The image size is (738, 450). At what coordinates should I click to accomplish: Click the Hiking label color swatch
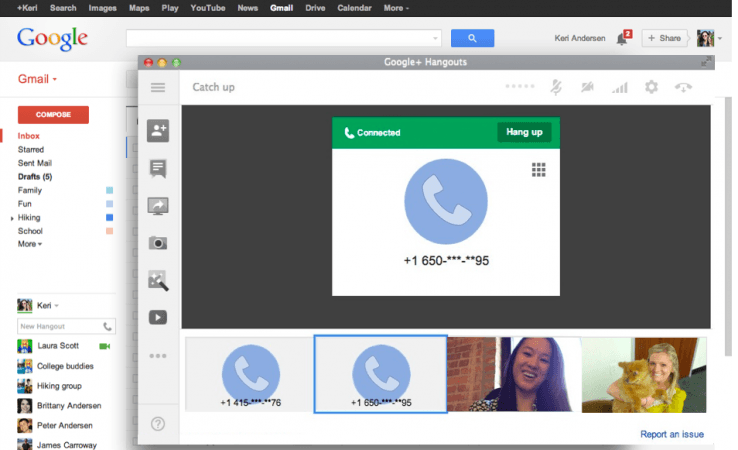point(109,217)
